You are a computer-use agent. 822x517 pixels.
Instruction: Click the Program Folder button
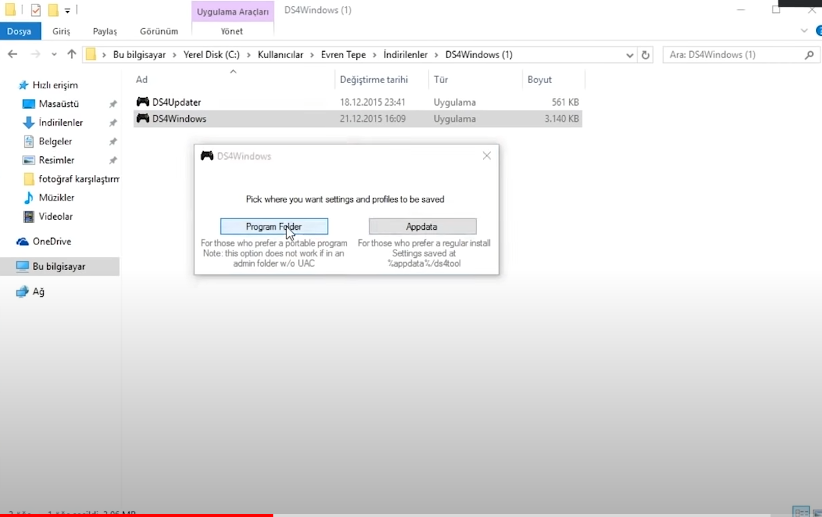tap(274, 227)
